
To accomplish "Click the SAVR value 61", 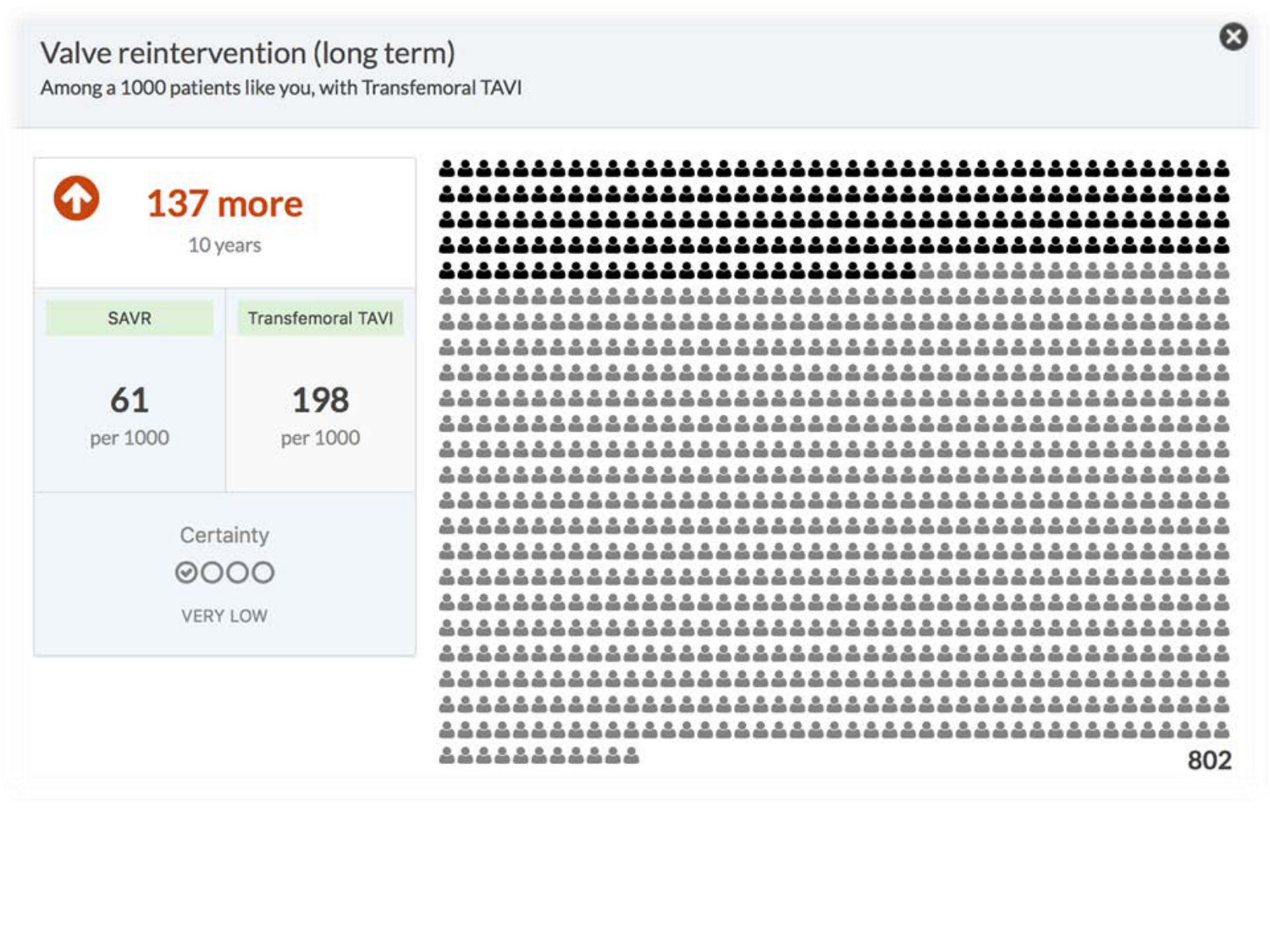I will click(x=130, y=400).
